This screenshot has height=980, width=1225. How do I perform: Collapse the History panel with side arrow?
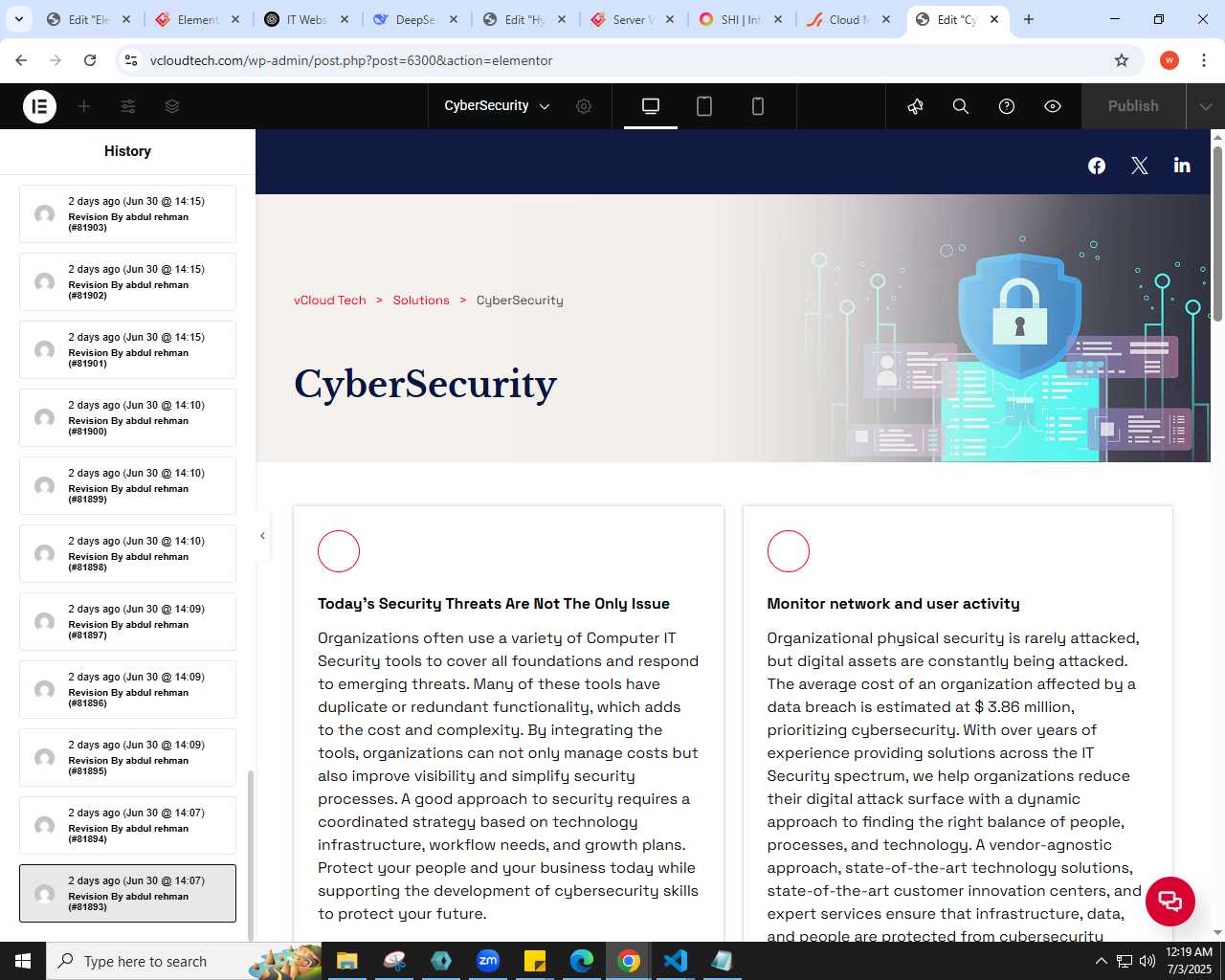pos(262,536)
